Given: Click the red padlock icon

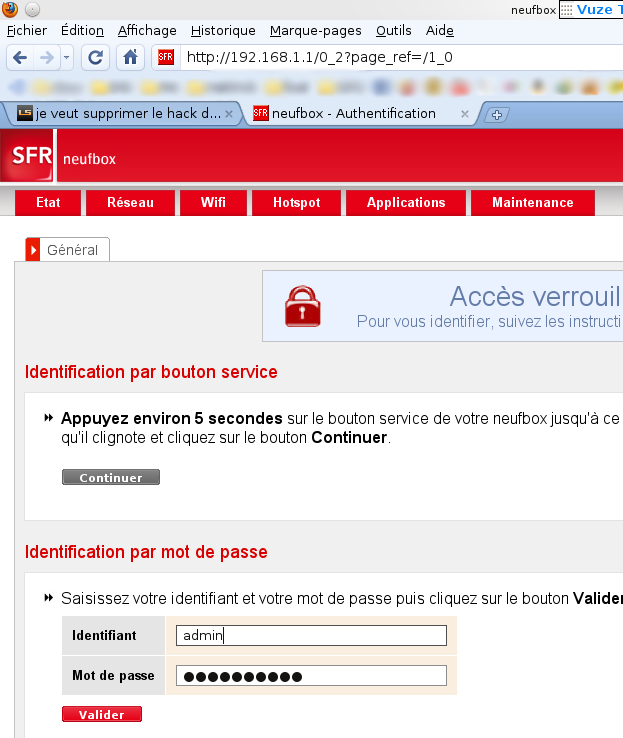Looking at the screenshot, I should tap(303, 306).
